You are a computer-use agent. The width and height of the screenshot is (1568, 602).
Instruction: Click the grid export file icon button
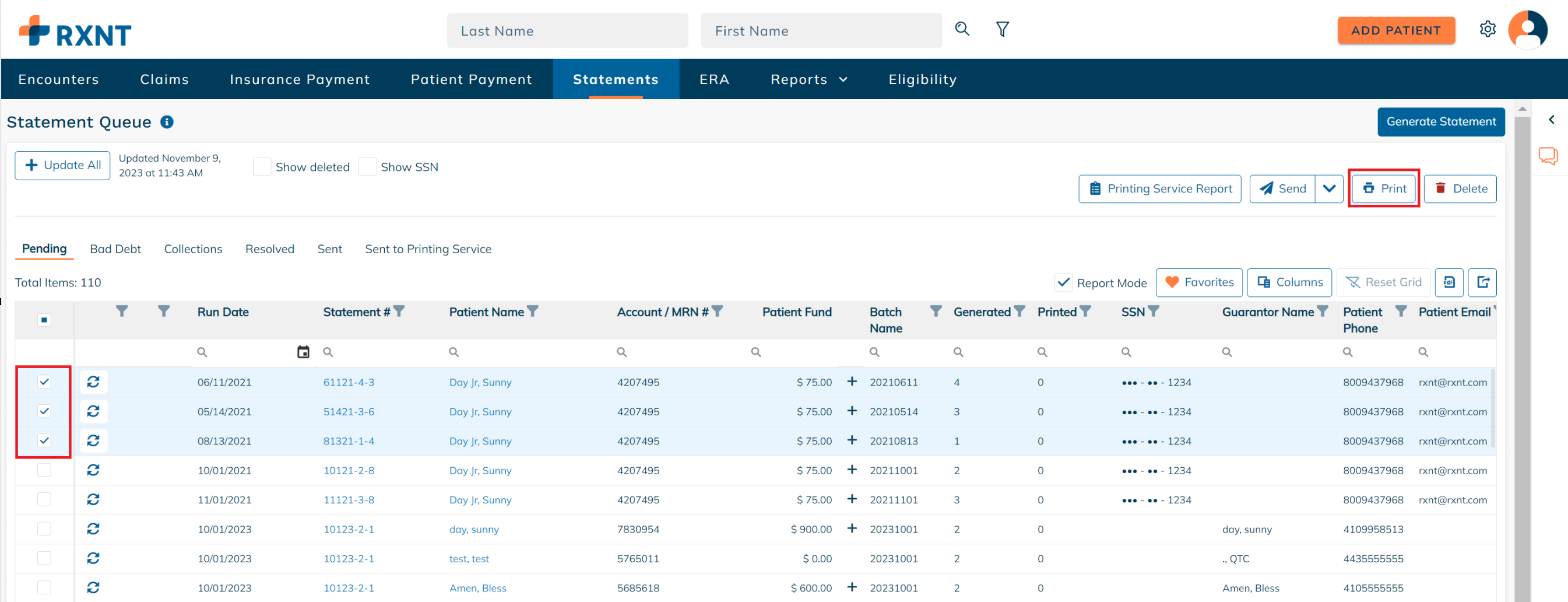[1449, 282]
